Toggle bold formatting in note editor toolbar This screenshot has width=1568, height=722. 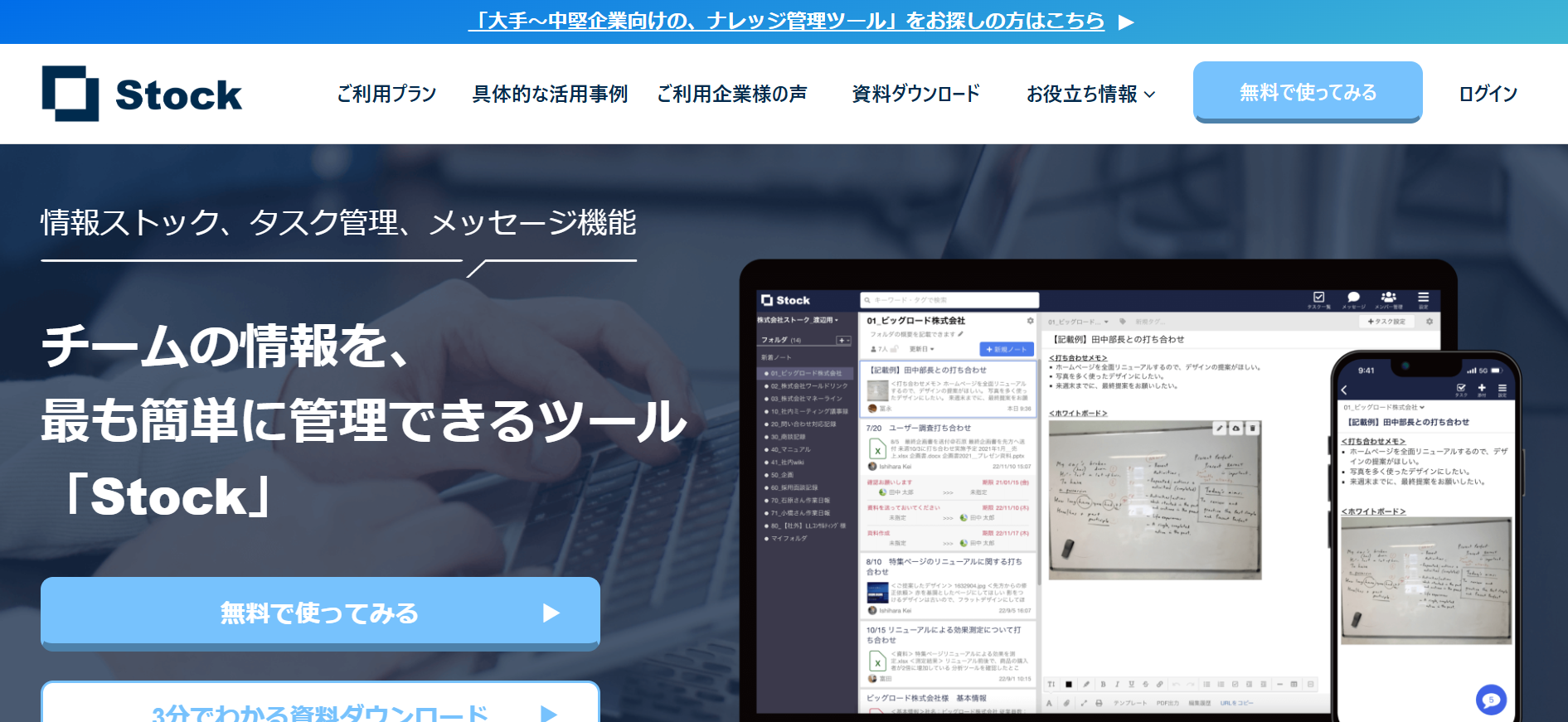(x=1103, y=685)
